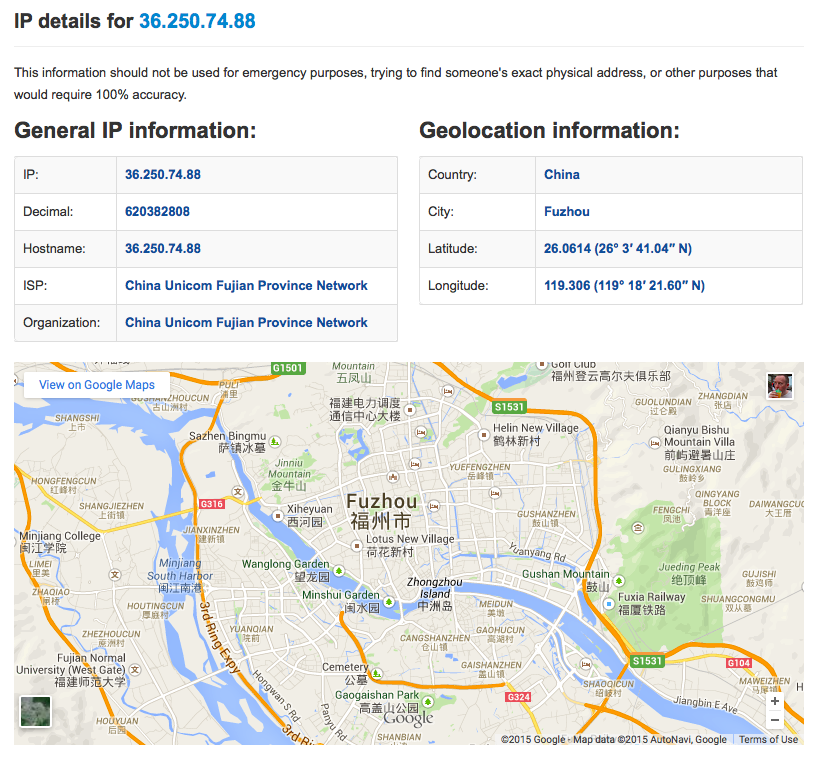Click the Fuzhou city label on map
The height and width of the screenshot is (765, 818).
(381, 511)
